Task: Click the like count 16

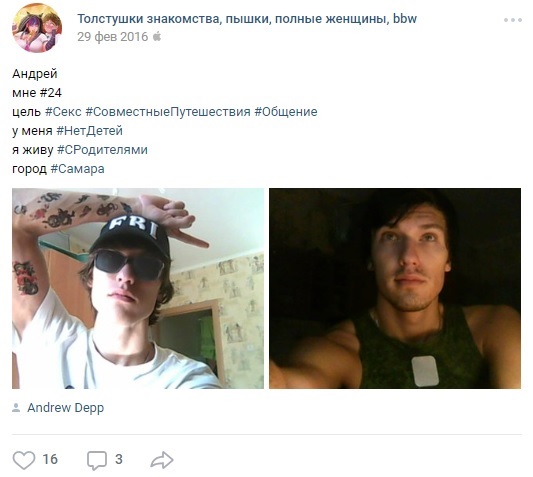Action: tap(50, 460)
